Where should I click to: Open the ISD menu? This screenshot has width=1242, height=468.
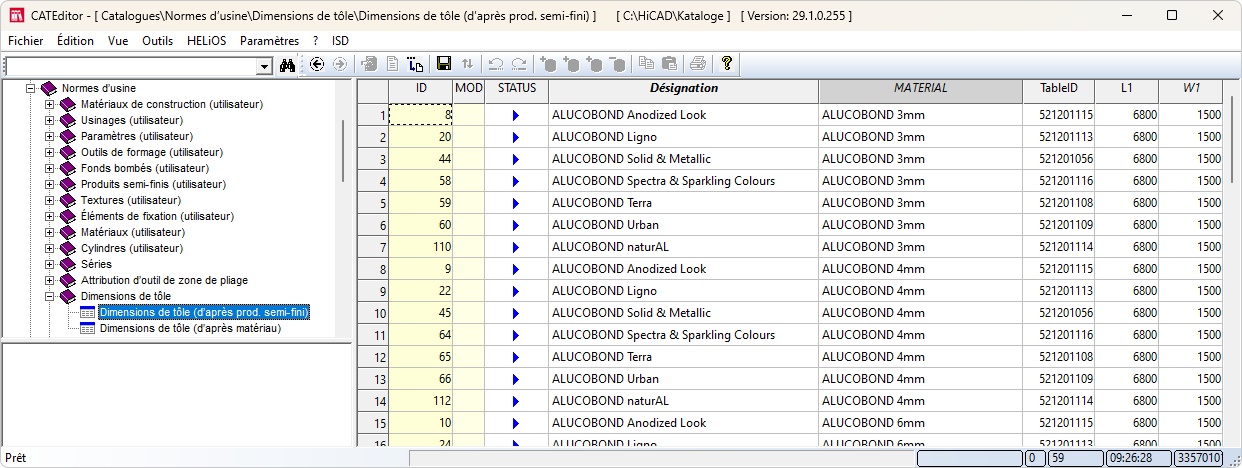coord(341,41)
